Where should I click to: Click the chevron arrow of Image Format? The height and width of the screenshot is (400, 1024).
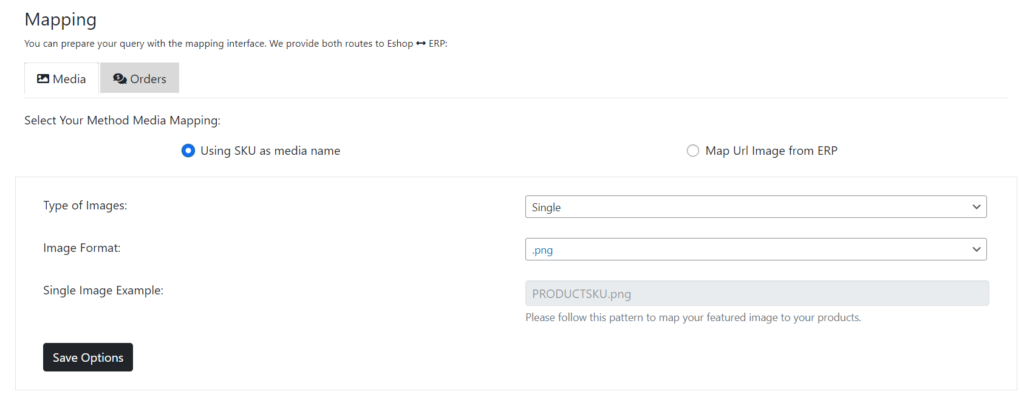(x=976, y=249)
